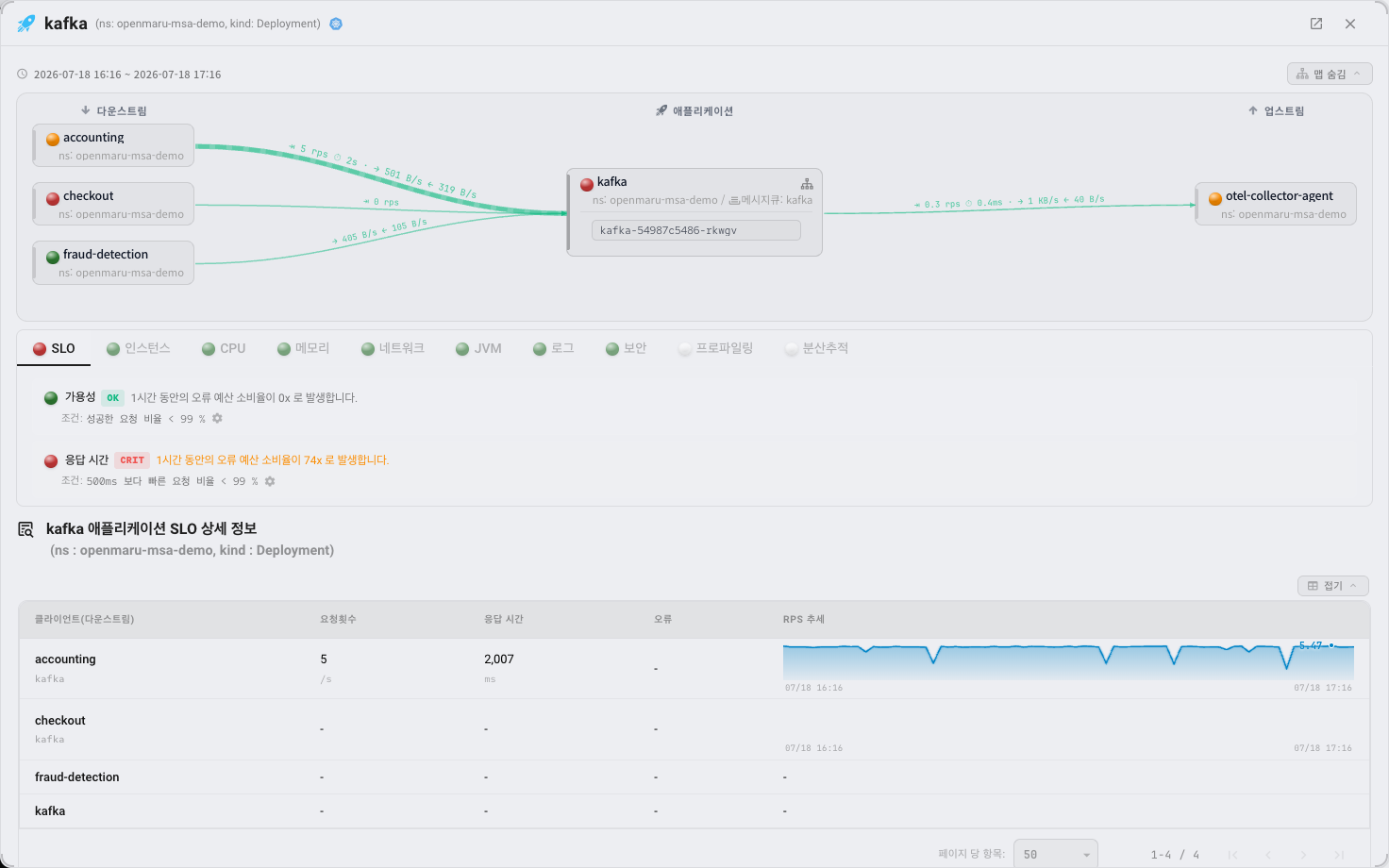Open the 보안 tab
1389x868 pixels.
(x=627, y=348)
